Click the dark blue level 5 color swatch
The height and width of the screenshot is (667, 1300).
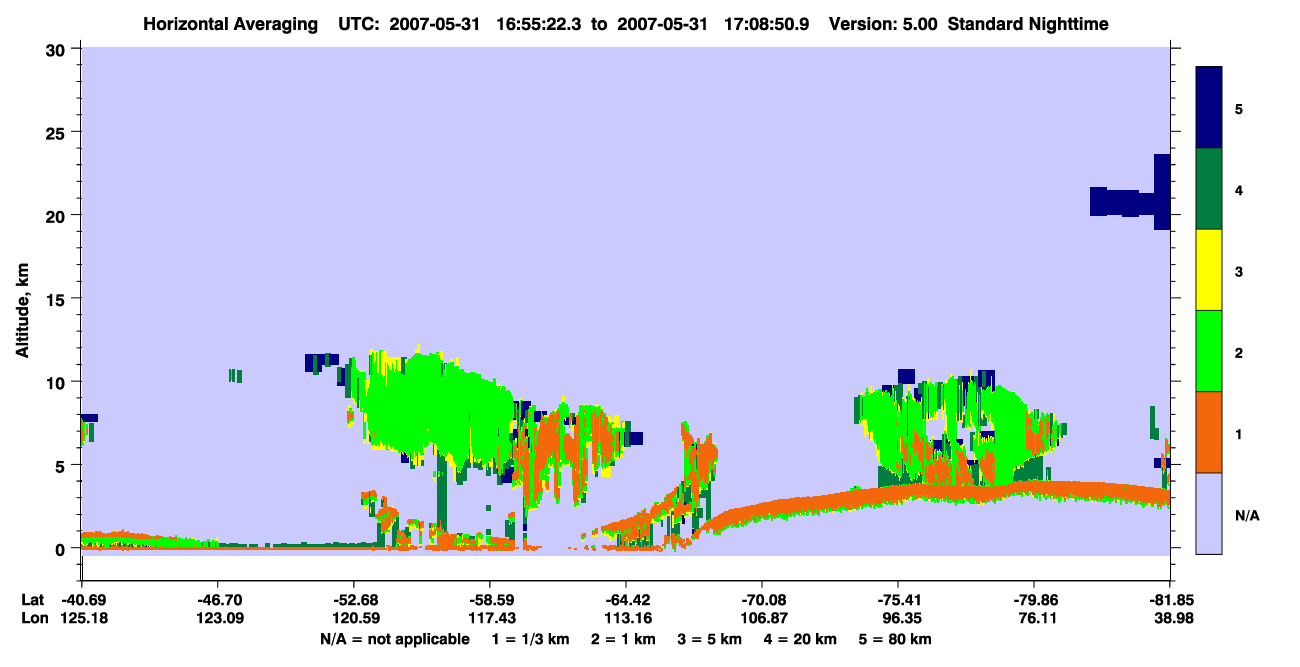coord(1209,108)
